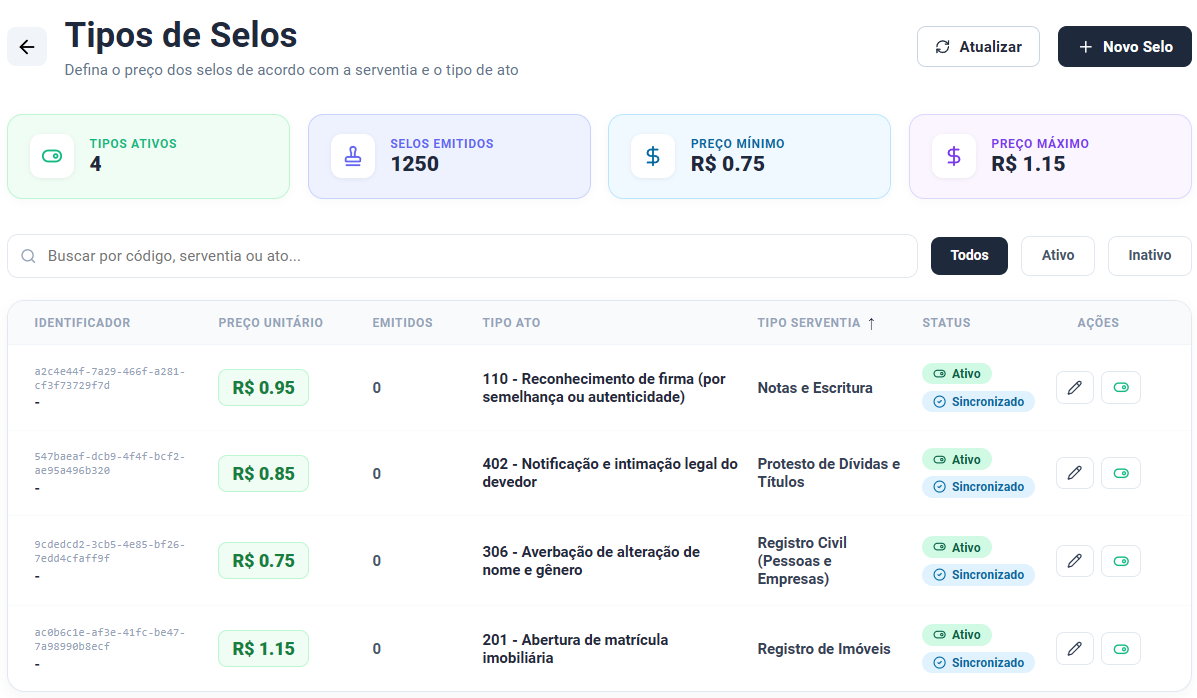This screenshot has height=698, width=1197.
Task: Select identifier starting with ac0b6c1e
Action: pos(110,639)
